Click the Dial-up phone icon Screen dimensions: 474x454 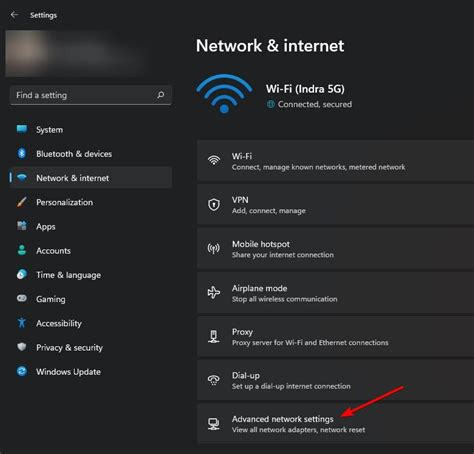pyautogui.click(x=214, y=380)
